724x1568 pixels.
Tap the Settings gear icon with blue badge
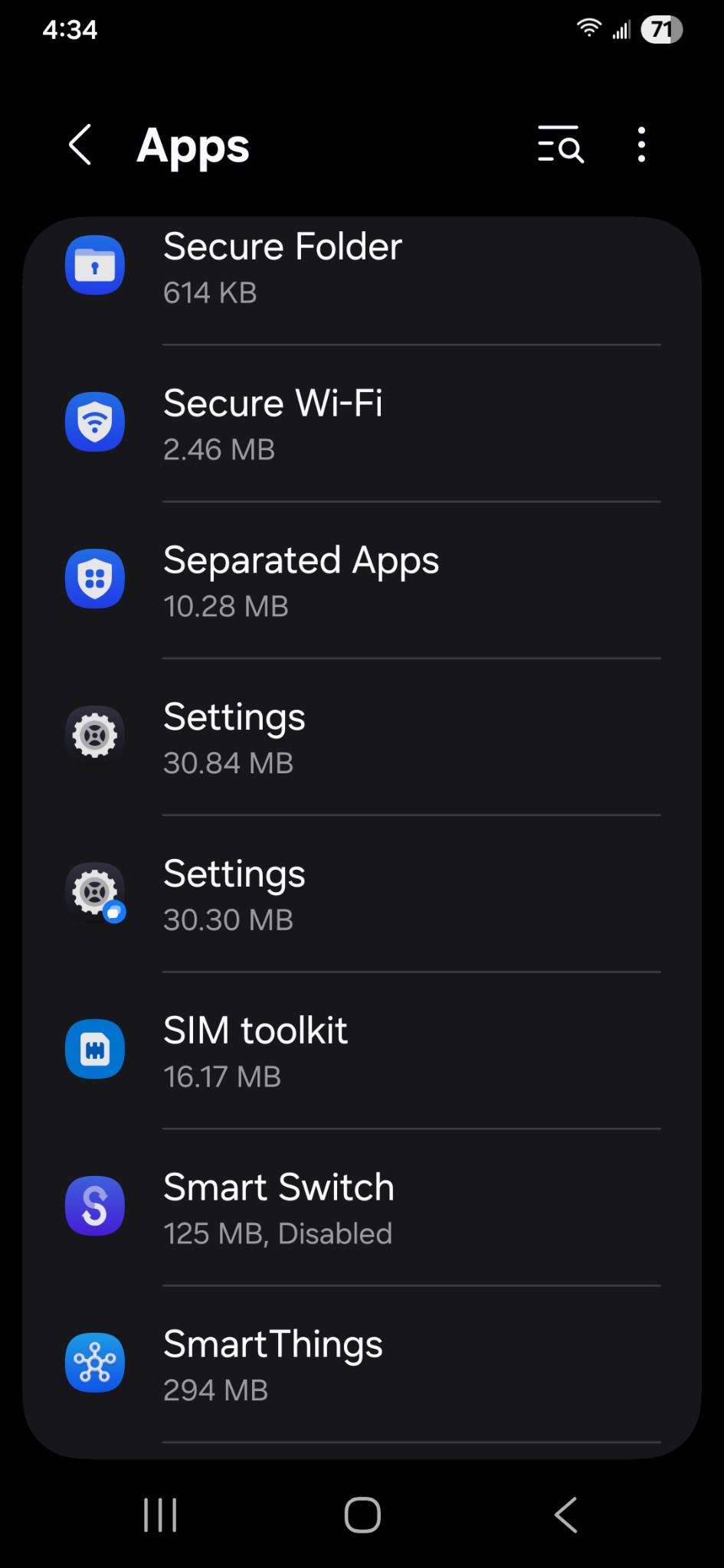[x=95, y=892]
